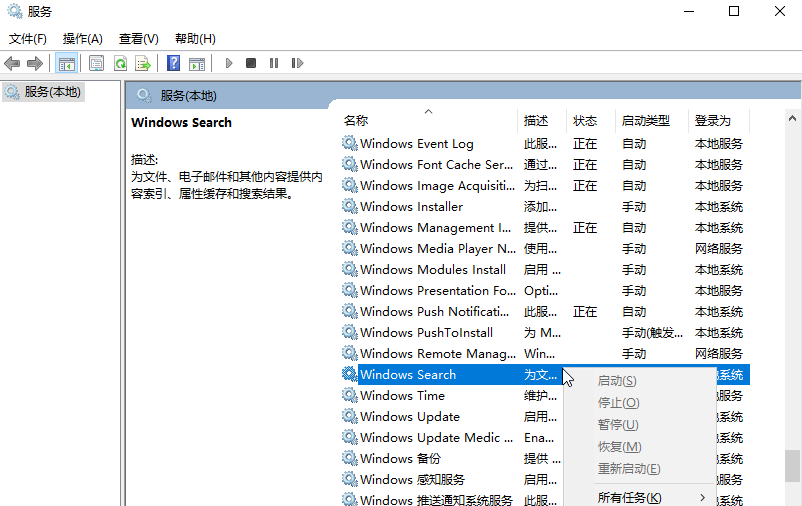
Task: Open the Properties toolbar icon
Action: coord(97,64)
